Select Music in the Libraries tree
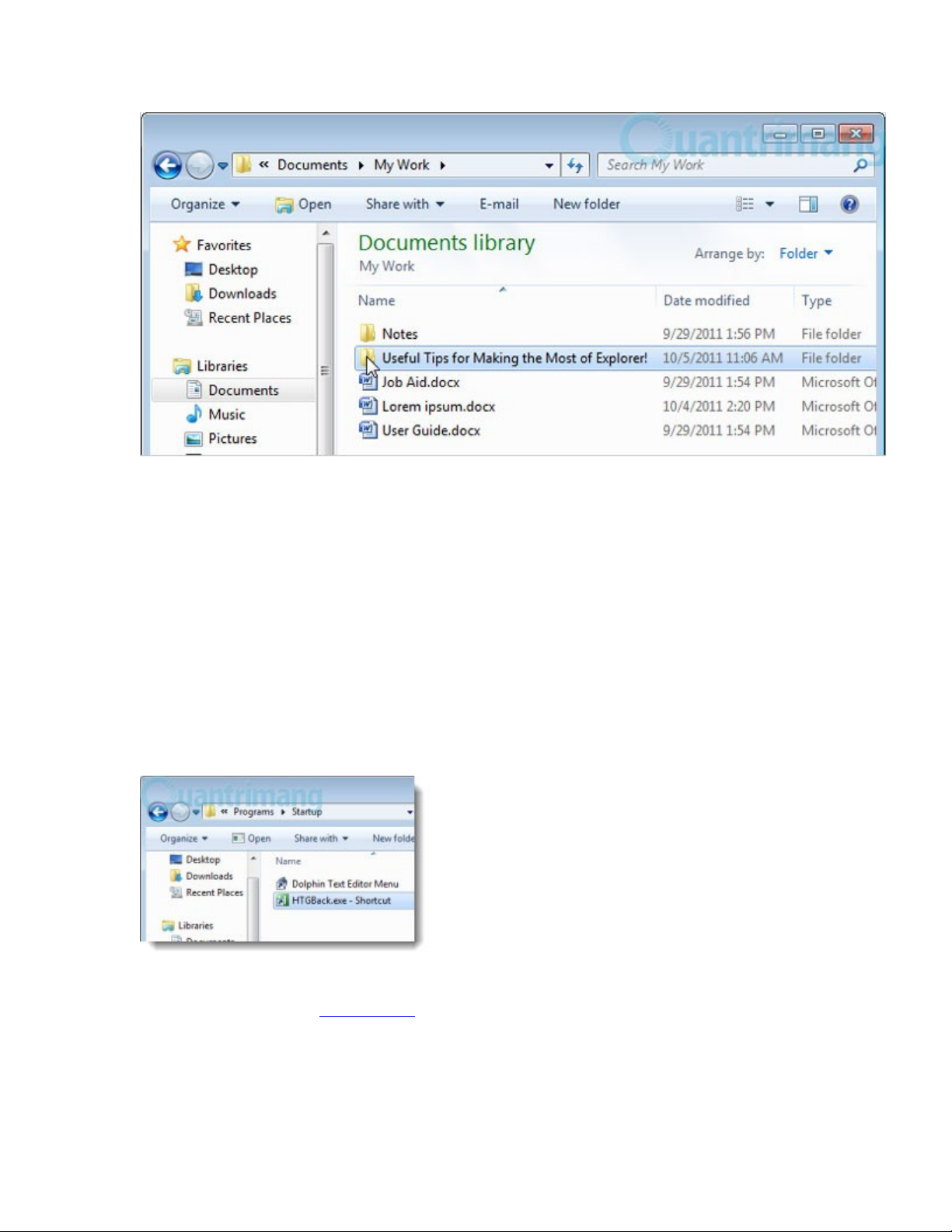This screenshot has width=952, height=1232. point(226,414)
